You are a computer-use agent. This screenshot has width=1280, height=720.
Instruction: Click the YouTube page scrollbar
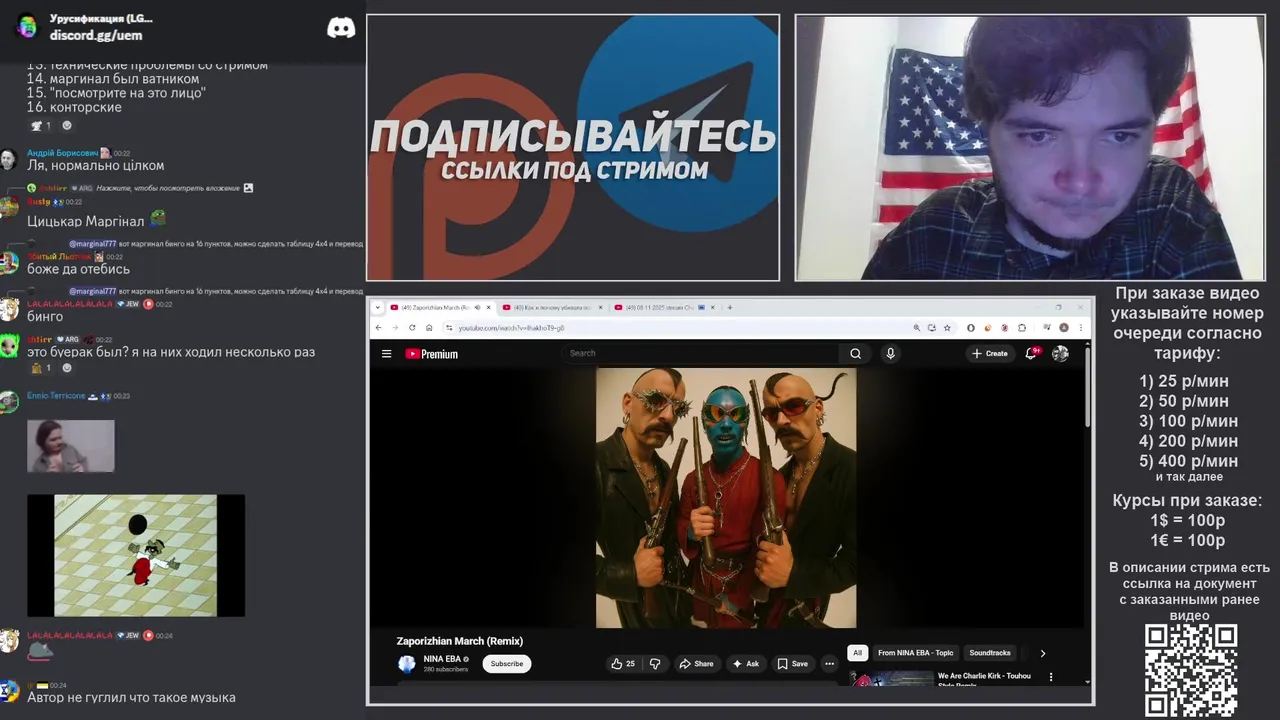point(1087,385)
